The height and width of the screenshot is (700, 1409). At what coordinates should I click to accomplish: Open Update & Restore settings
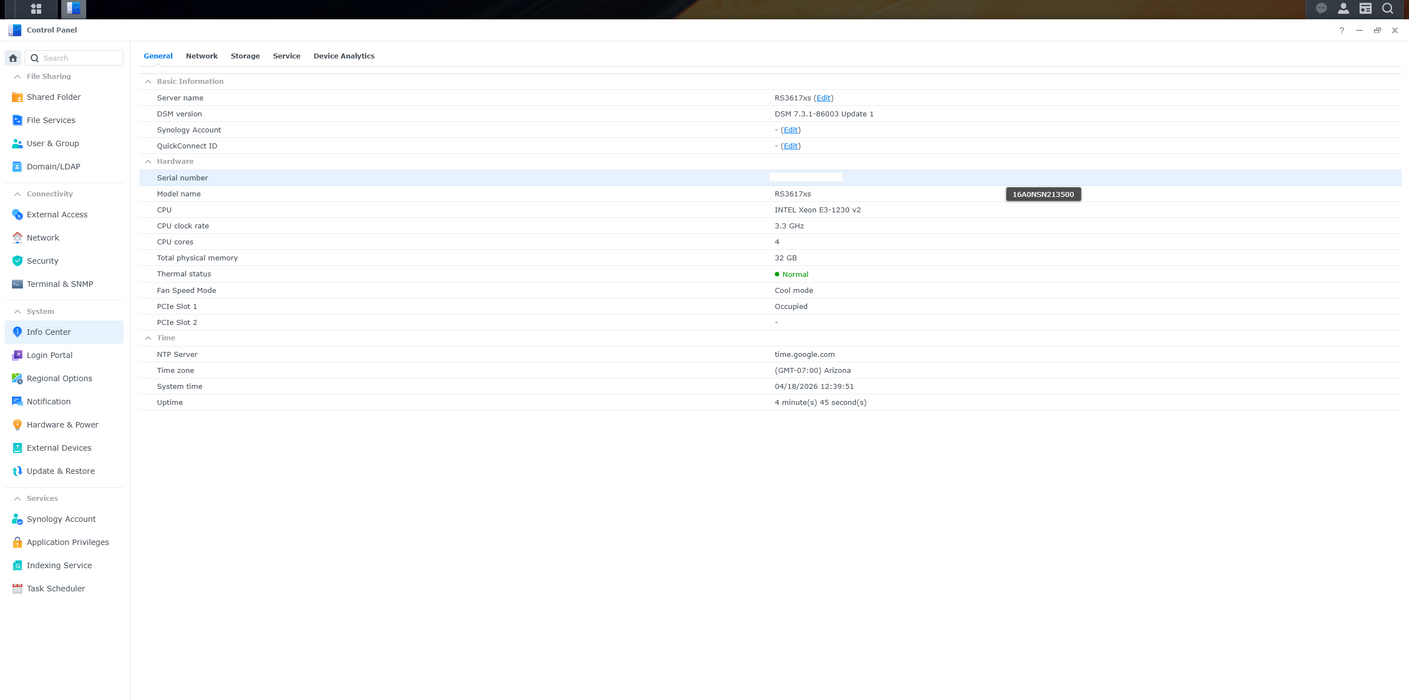point(60,471)
